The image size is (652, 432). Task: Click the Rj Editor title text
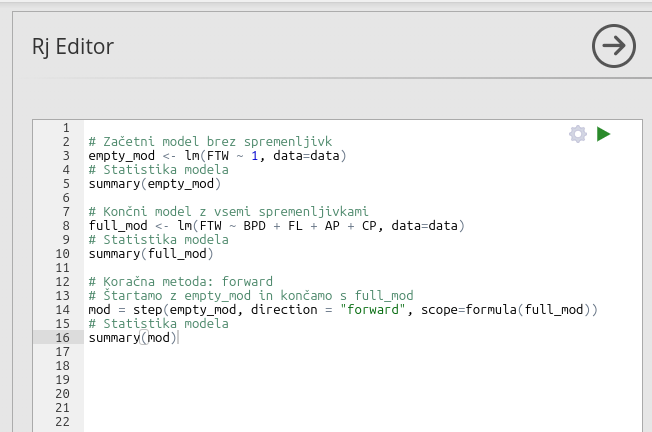[73, 47]
